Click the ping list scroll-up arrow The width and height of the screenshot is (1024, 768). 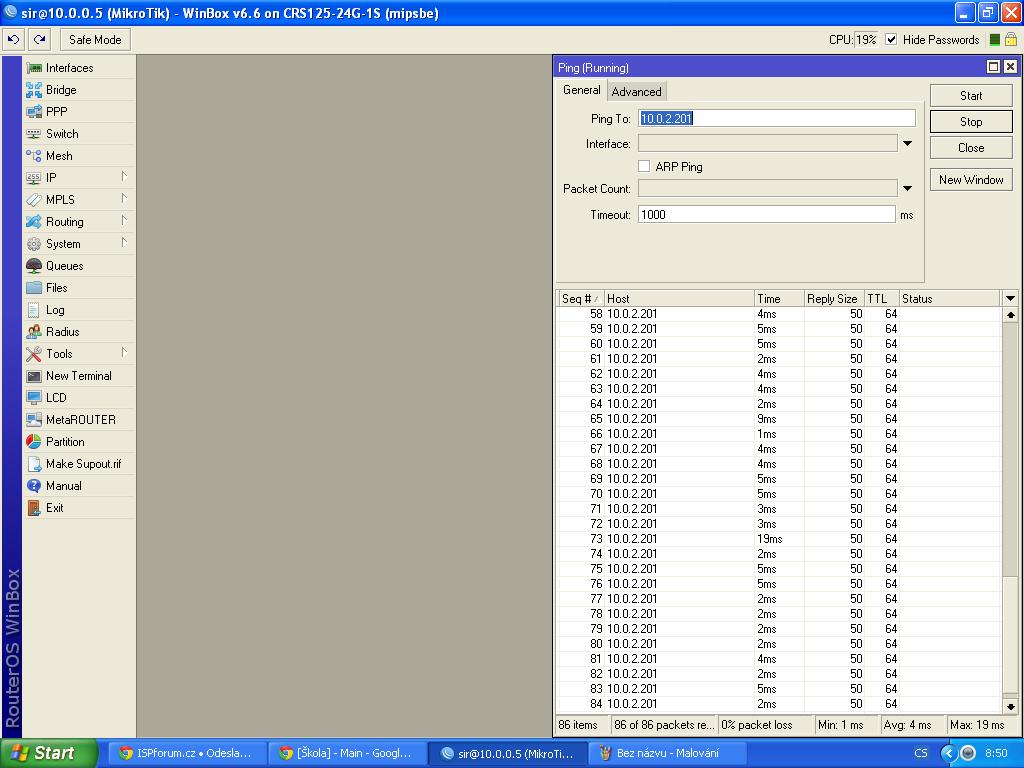pyautogui.click(x=1010, y=315)
